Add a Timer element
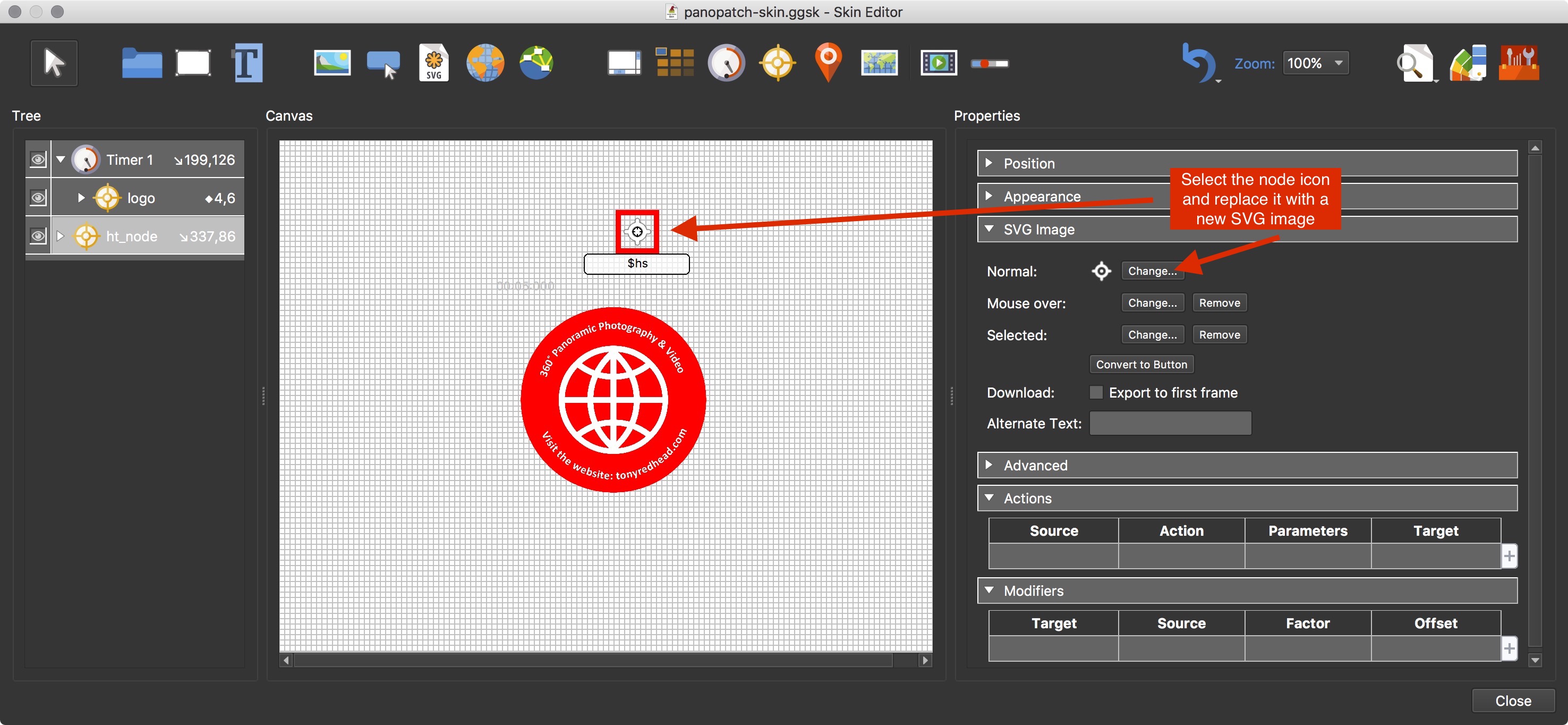 tap(726, 63)
